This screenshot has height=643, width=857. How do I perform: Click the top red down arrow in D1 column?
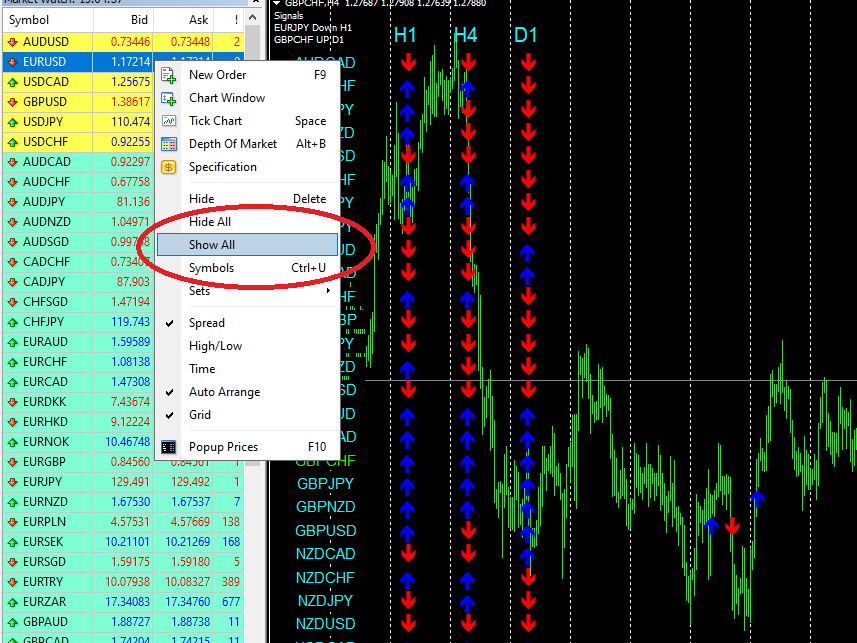coord(527,62)
